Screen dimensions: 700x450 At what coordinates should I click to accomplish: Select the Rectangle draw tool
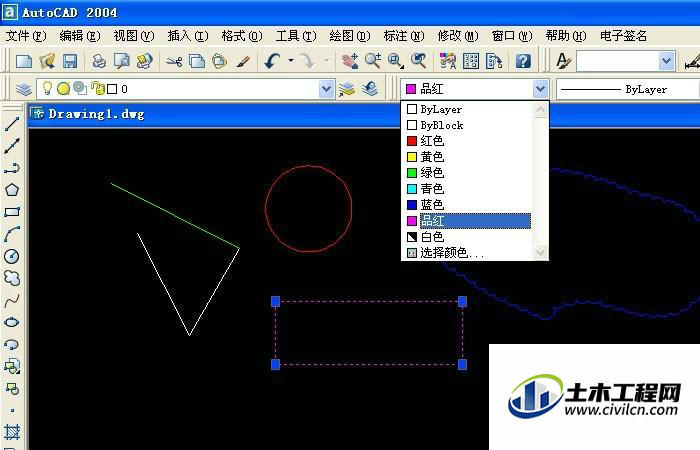pyautogui.click(x=12, y=212)
